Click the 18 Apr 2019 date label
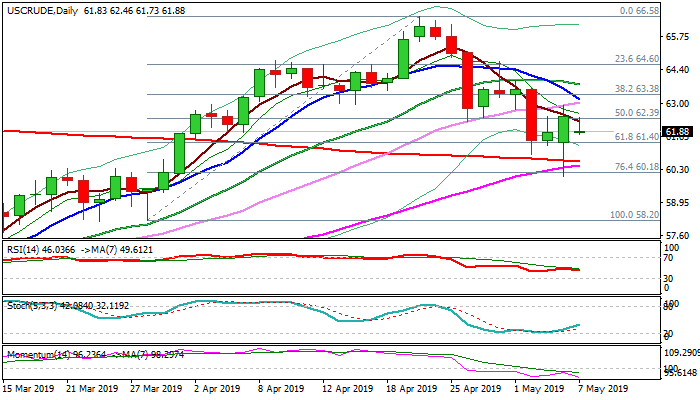 [411, 388]
